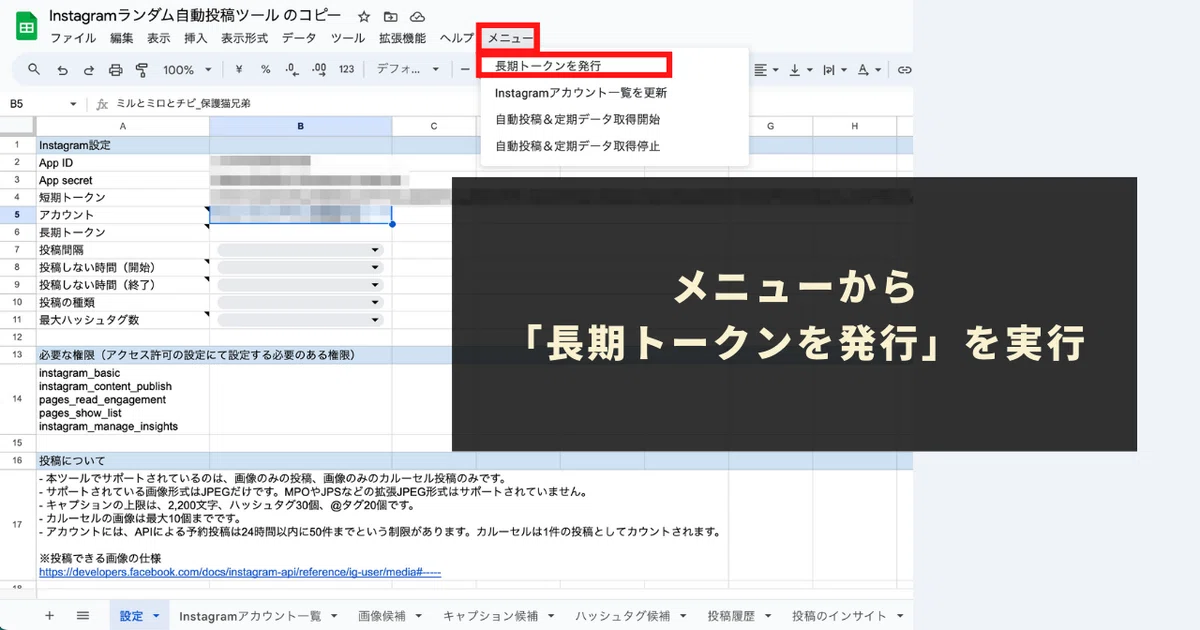Open the 表示形式 menu
1200x630 pixels.
click(x=244, y=38)
